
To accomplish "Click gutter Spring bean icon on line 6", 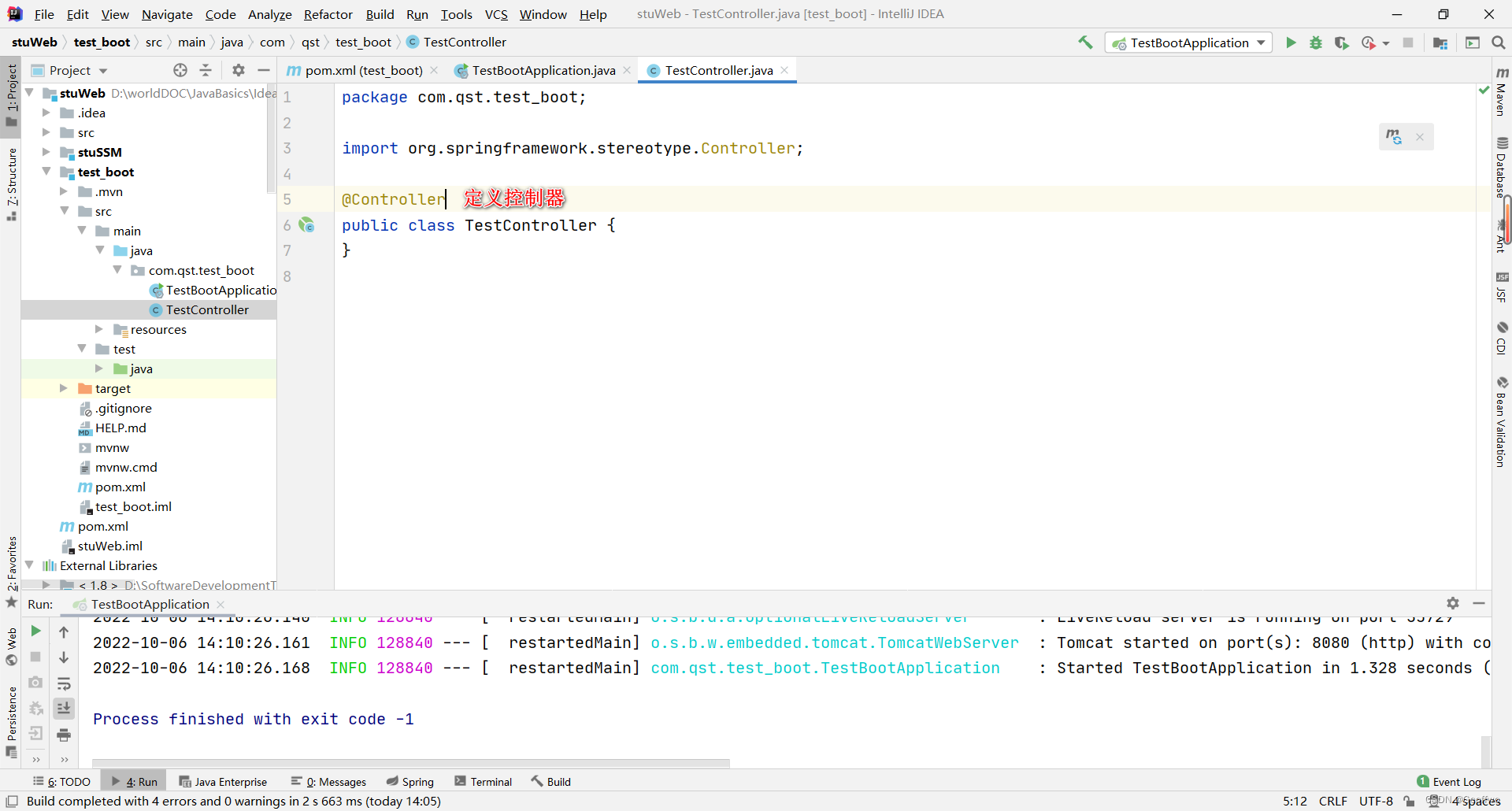I will coord(306,225).
